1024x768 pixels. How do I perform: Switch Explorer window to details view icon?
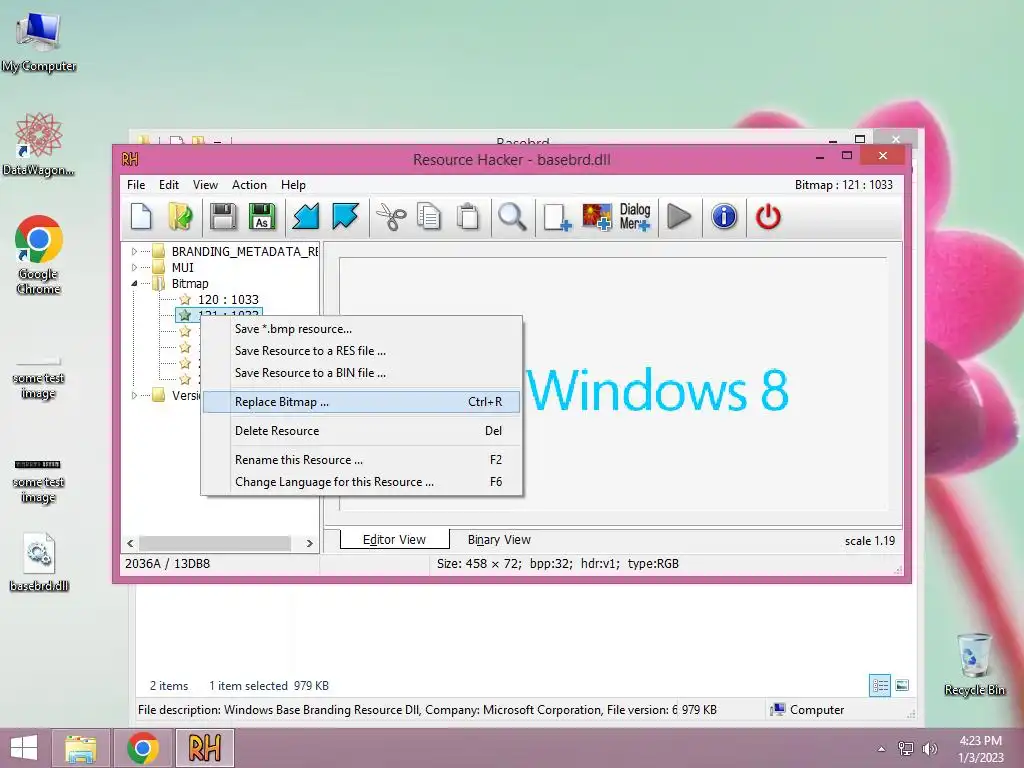tap(880, 685)
